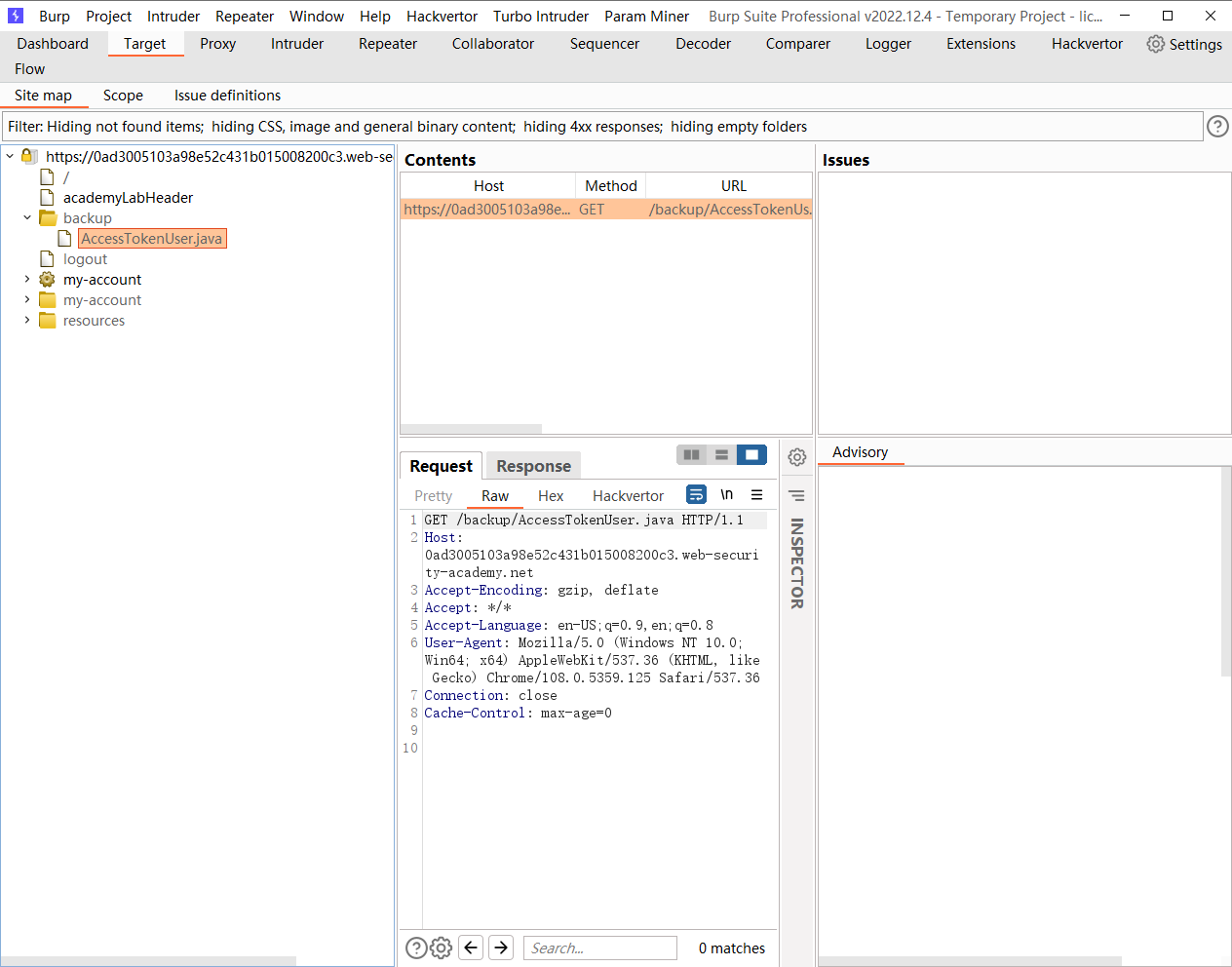Select the root '/' tree item

66,177
